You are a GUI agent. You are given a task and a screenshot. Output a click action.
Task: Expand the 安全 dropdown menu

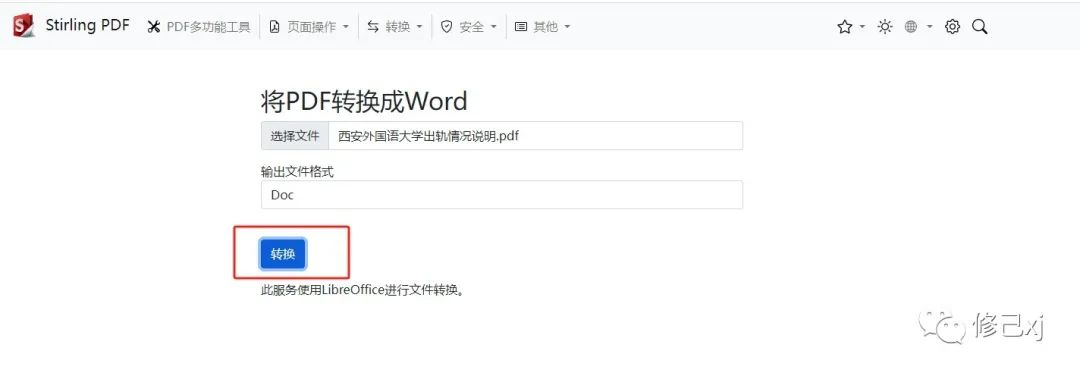(x=468, y=27)
